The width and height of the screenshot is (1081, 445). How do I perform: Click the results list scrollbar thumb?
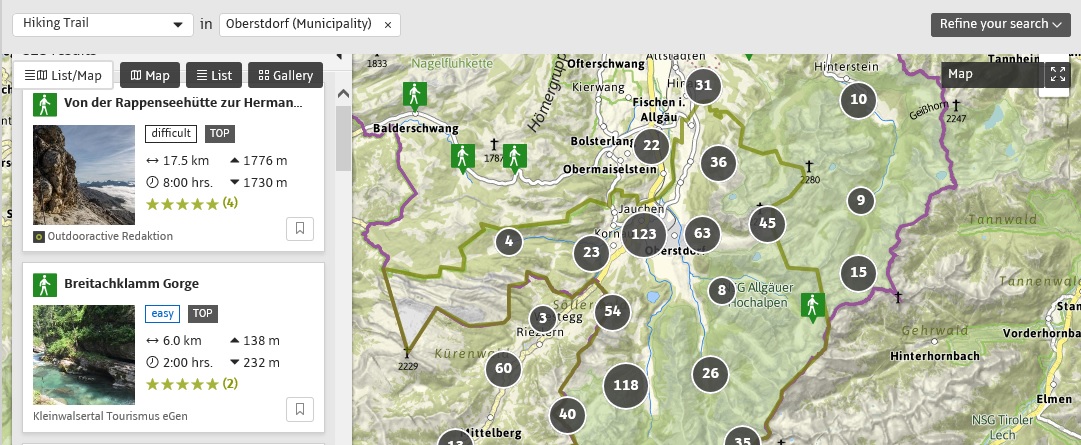343,138
